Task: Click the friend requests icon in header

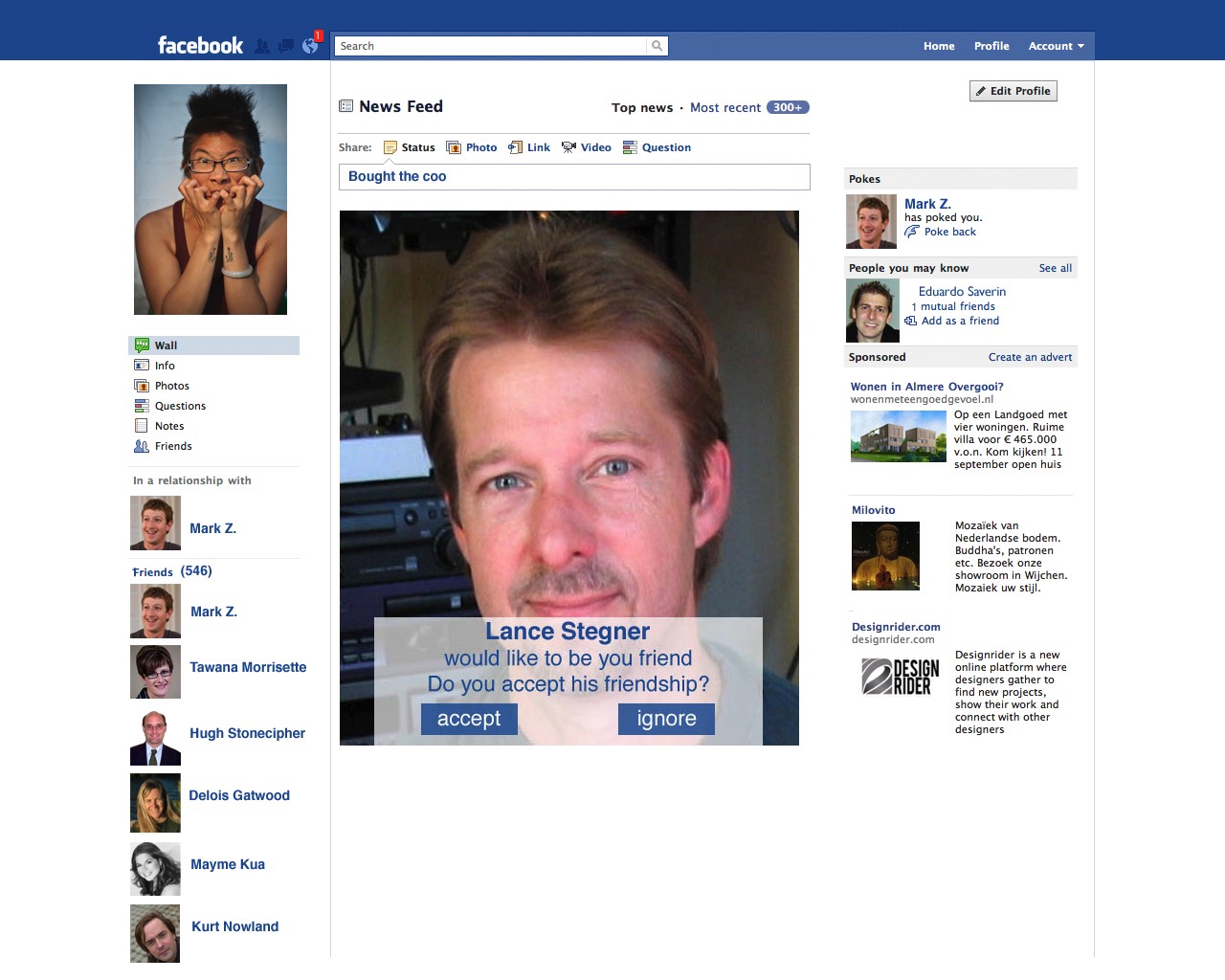Action: [262, 46]
